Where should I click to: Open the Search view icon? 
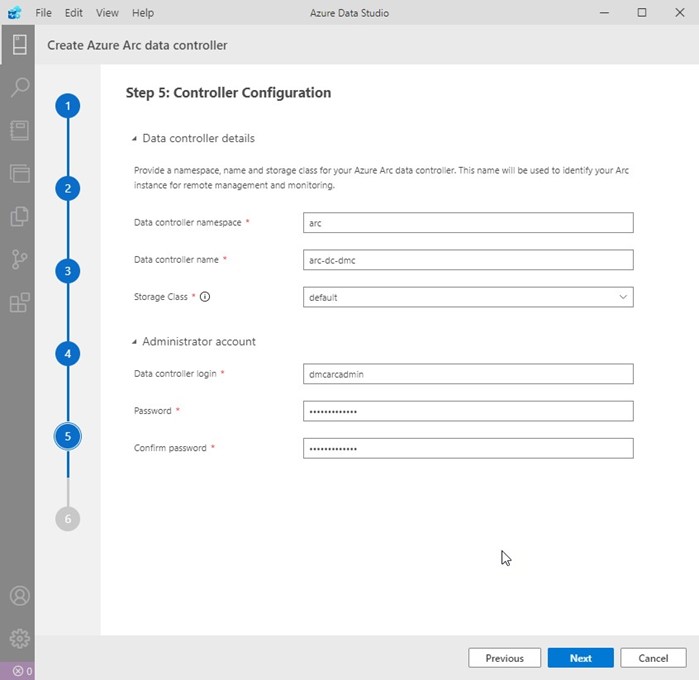pyautogui.click(x=20, y=87)
